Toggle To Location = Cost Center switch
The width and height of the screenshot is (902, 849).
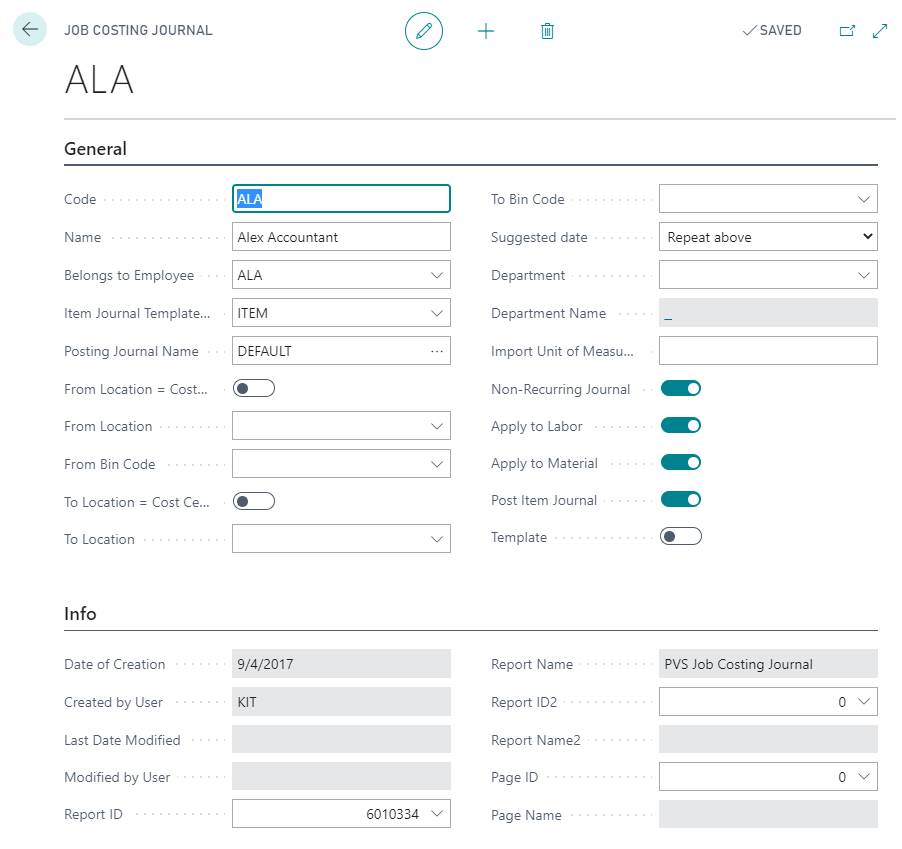pyautogui.click(x=254, y=502)
